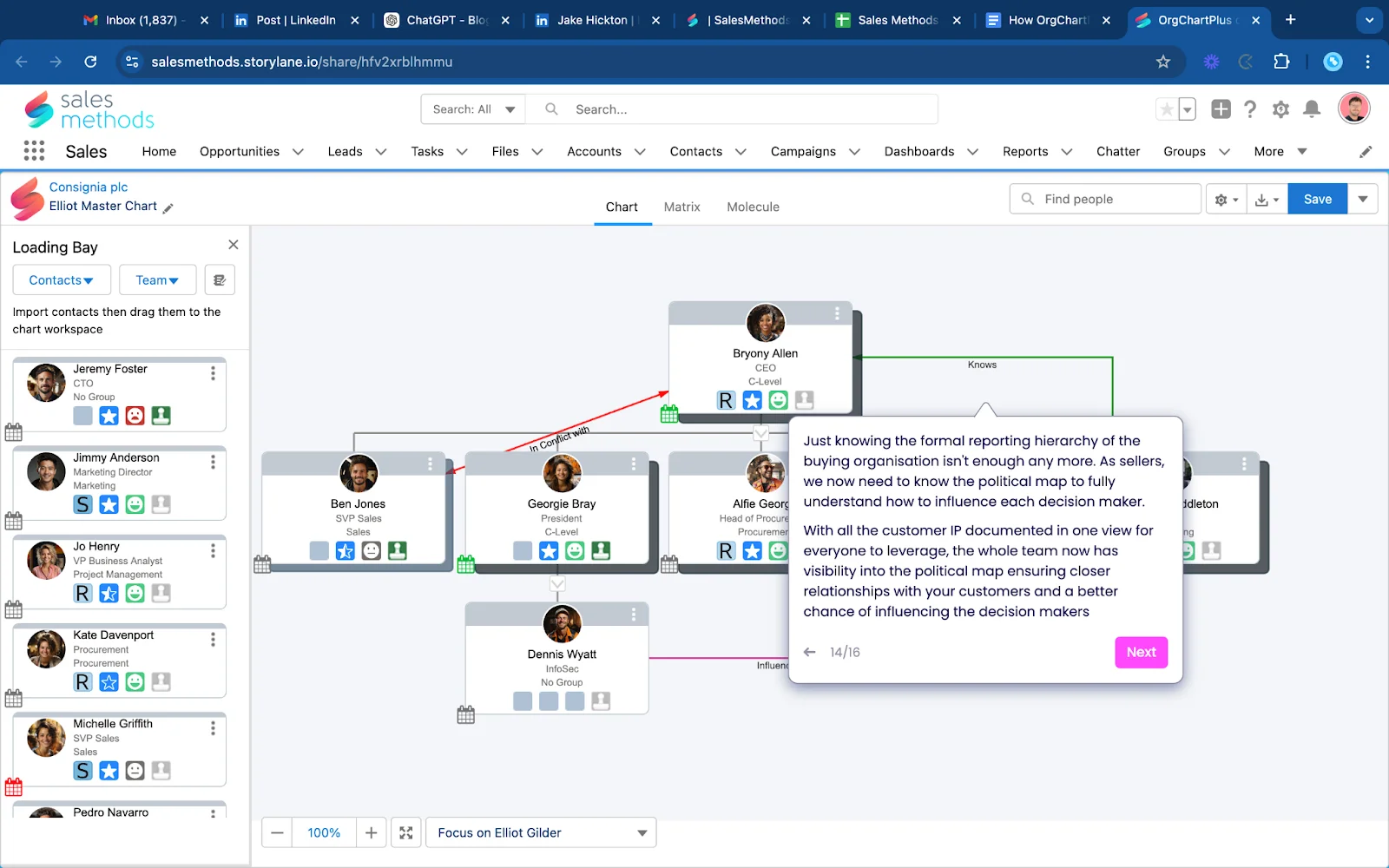
Task: Open the chart settings gear dropdown
Action: pyautogui.click(x=1226, y=200)
